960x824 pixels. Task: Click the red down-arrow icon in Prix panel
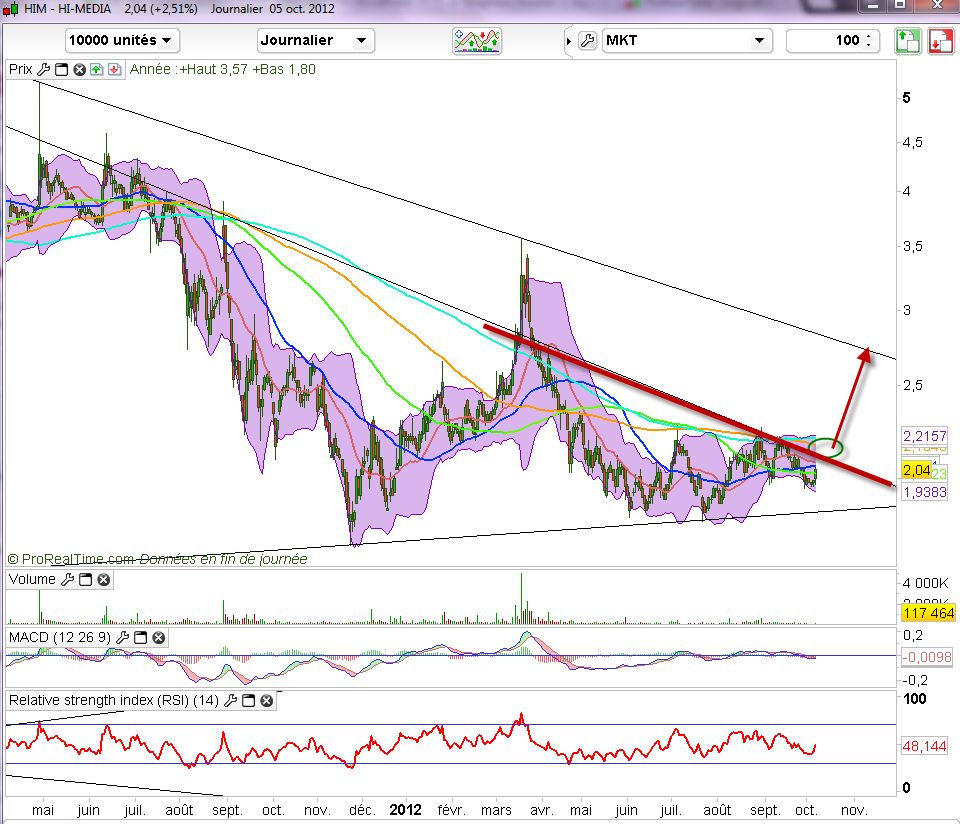[x=114, y=70]
